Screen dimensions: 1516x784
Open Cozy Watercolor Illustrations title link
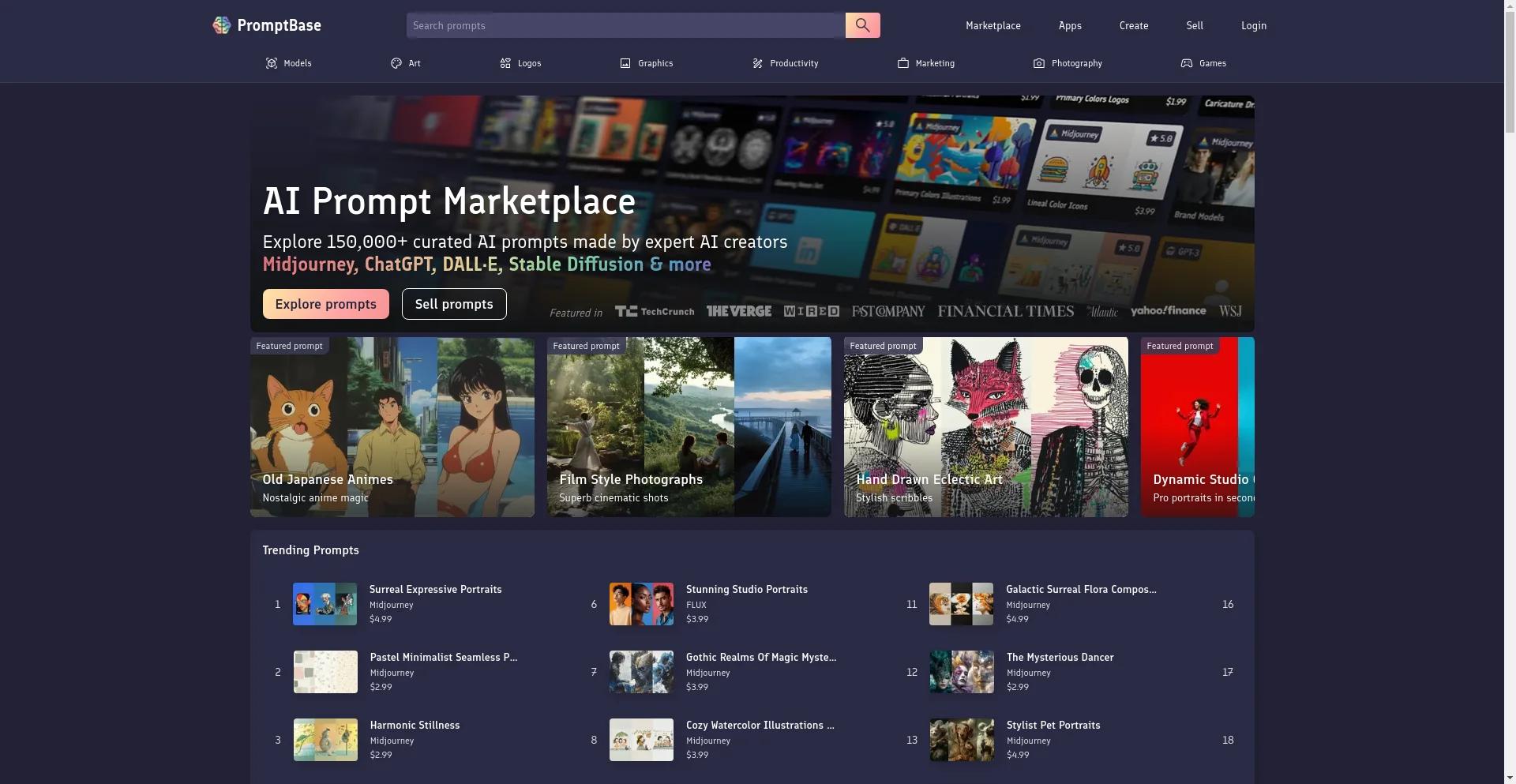click(x=760, y=725)
